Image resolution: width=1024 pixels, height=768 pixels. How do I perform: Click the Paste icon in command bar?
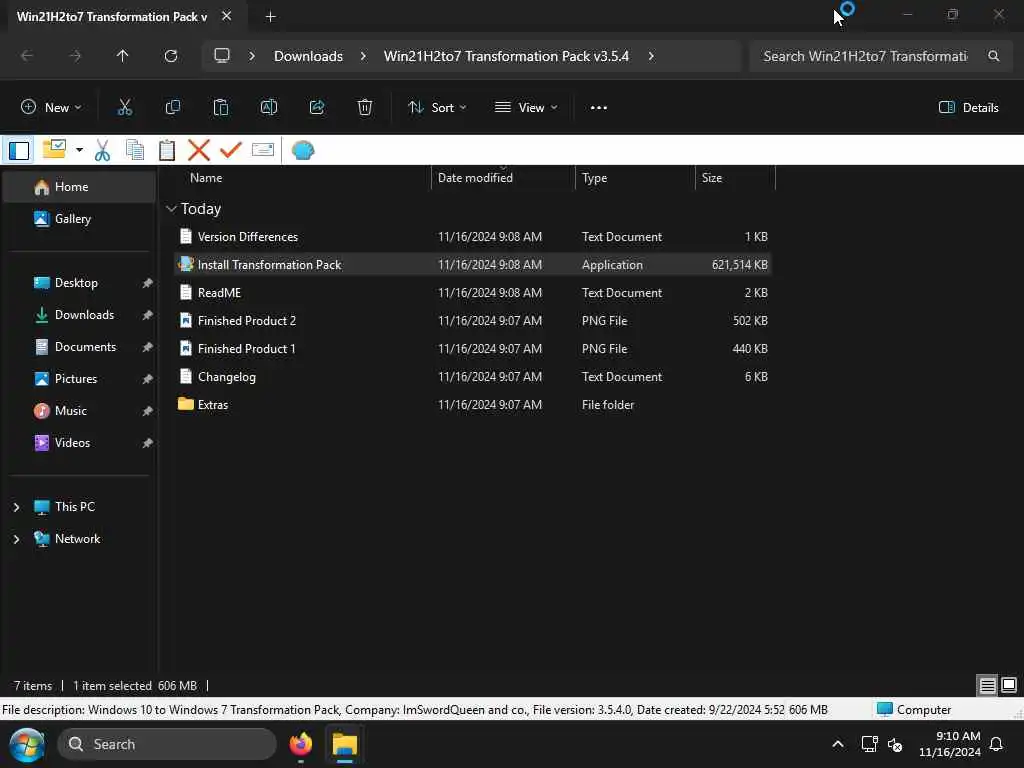tap(221, 108)
